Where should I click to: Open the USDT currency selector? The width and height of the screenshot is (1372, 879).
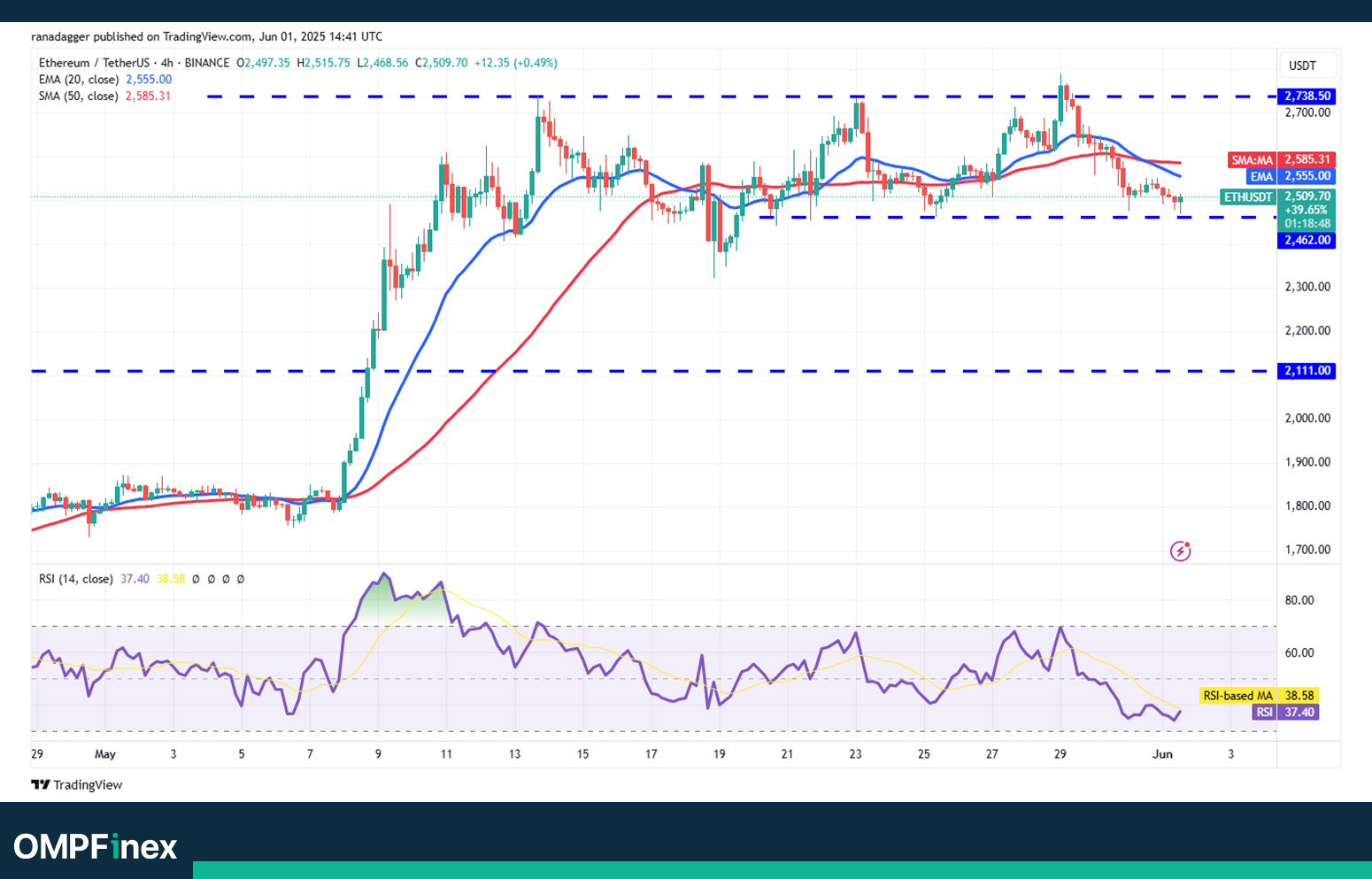pyautogui.click(x=1302, y=66)
